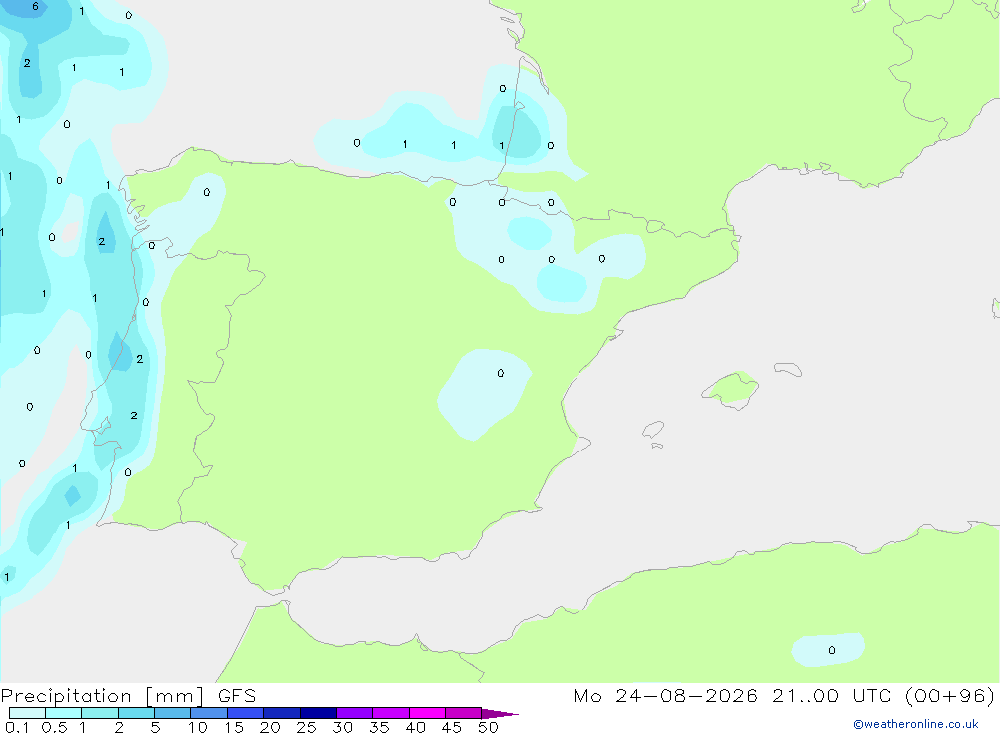
Task: Select the 35–40 mm legend color swatch
Action: click(391, 713)
